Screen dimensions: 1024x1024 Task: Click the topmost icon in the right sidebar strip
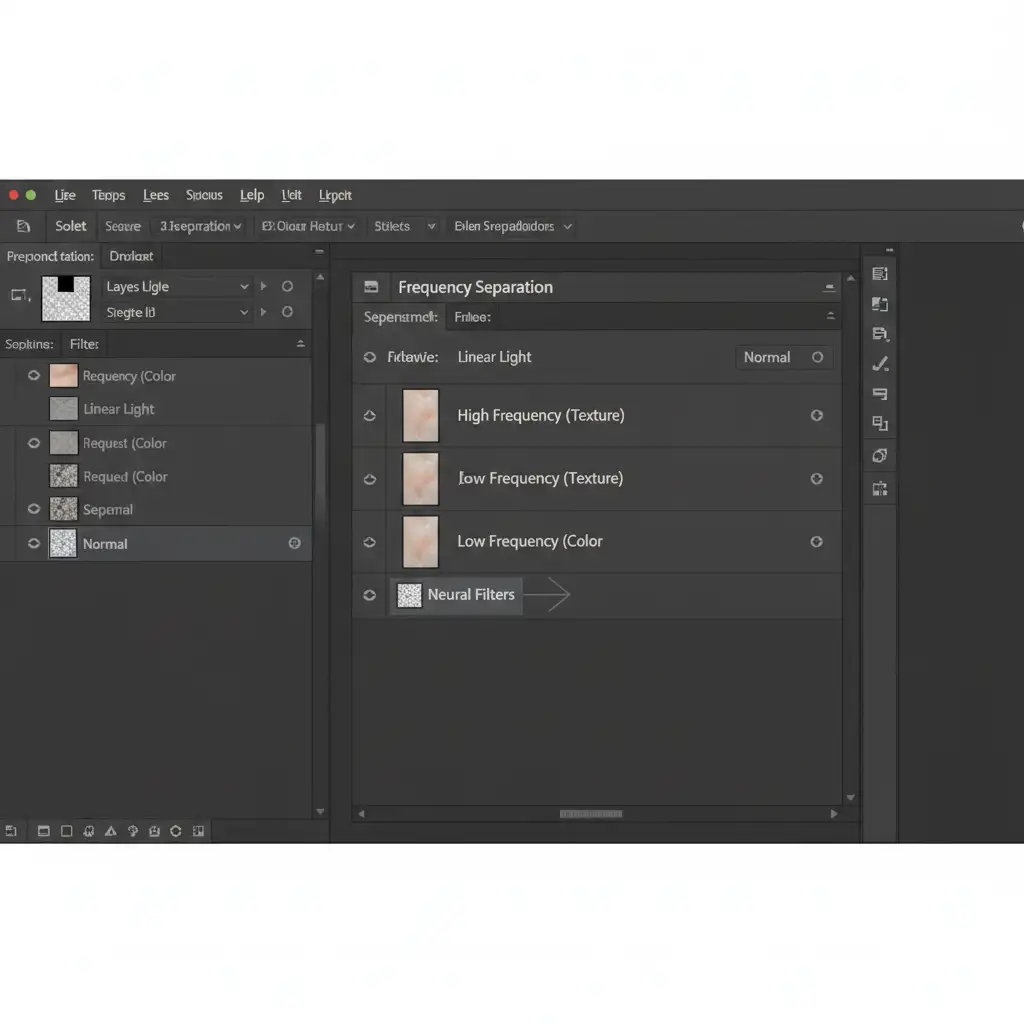(x=880, y=274)
